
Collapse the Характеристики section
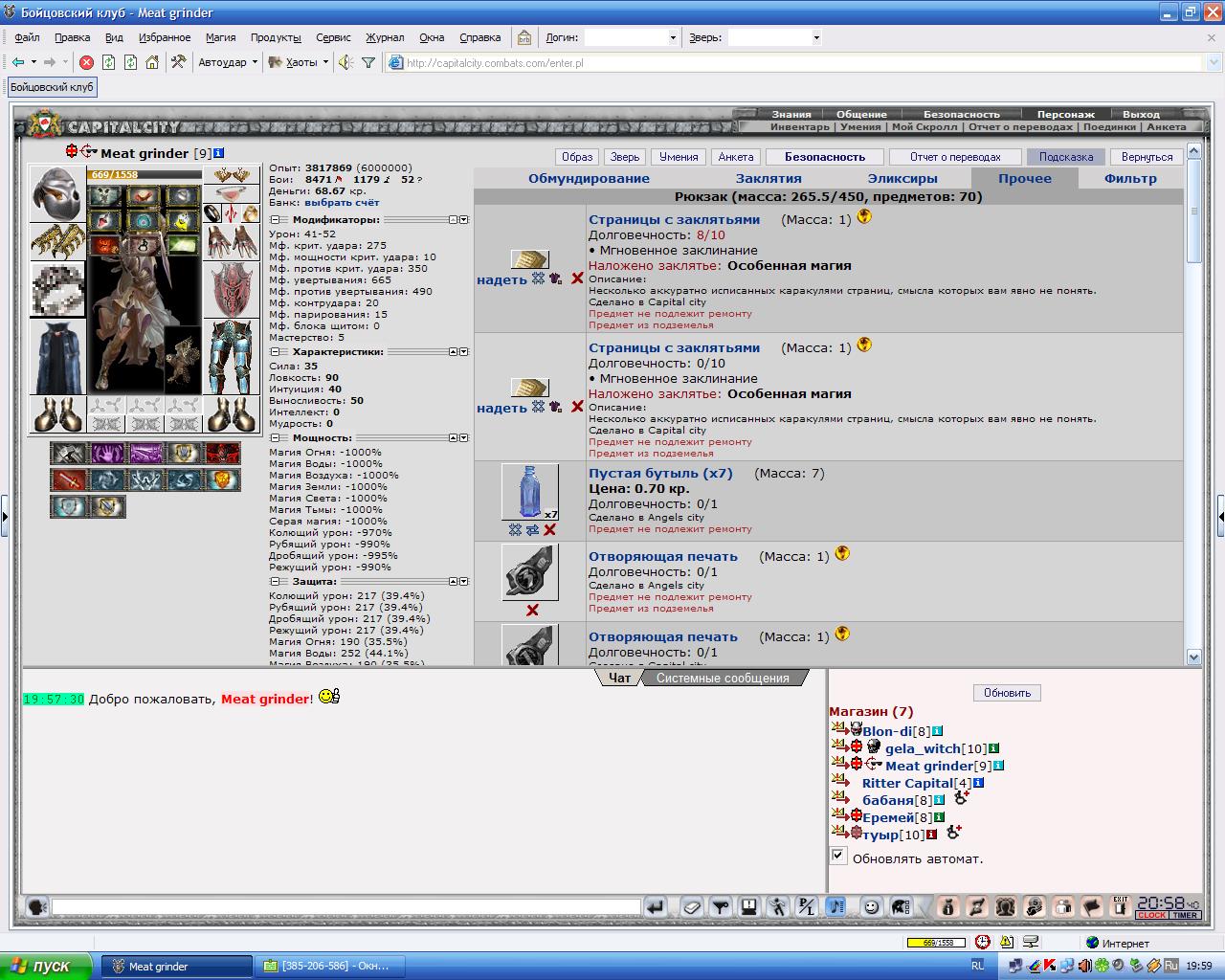(x=275, y=351)
